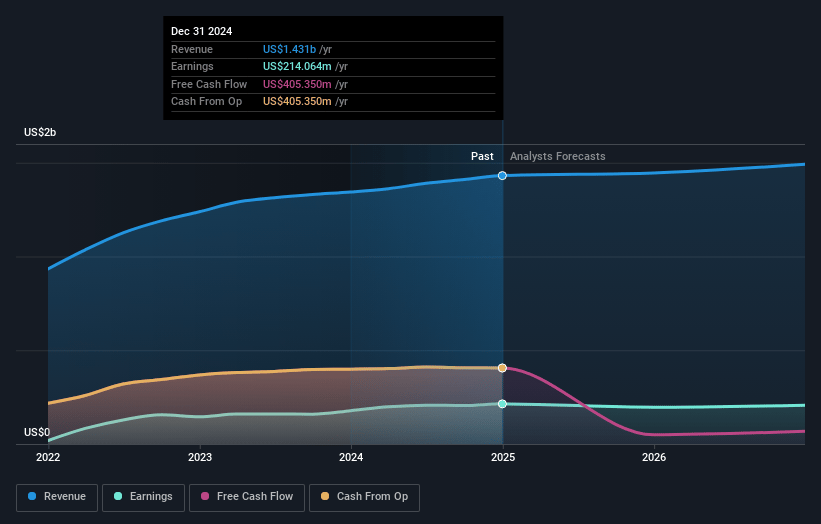
Task: Click the Cash From Op label in tooltip
Action: 206,101
